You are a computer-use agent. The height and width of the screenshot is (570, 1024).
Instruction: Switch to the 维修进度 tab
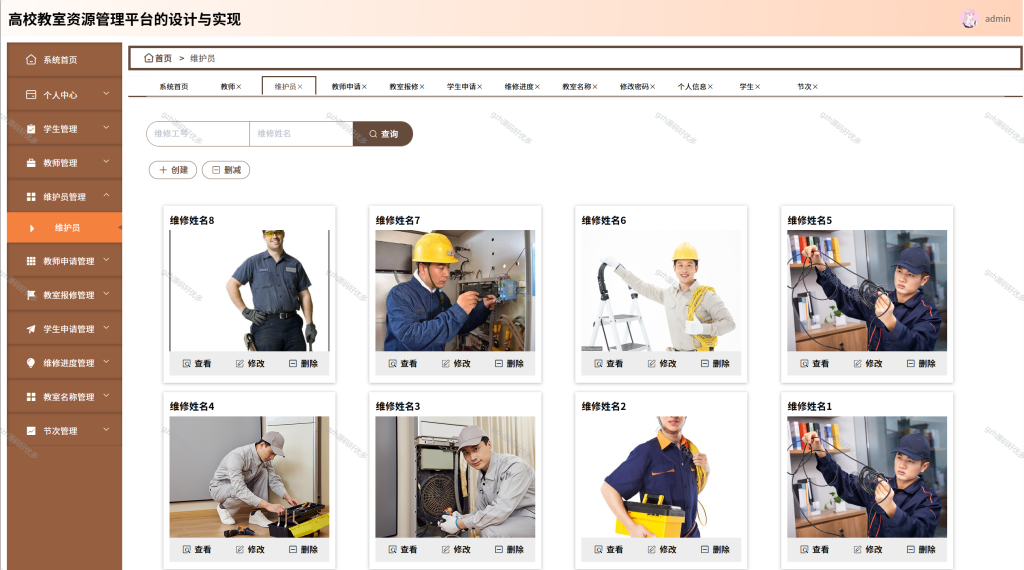(519, 87)
